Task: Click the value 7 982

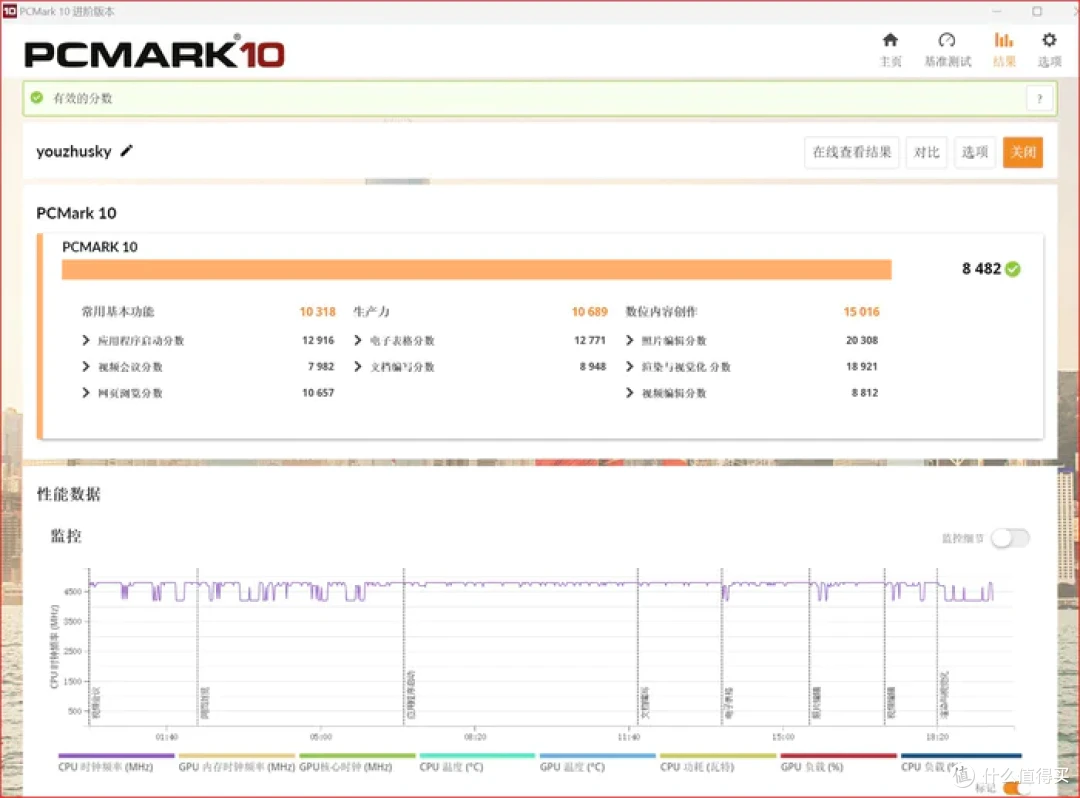Action: (321, 366)
